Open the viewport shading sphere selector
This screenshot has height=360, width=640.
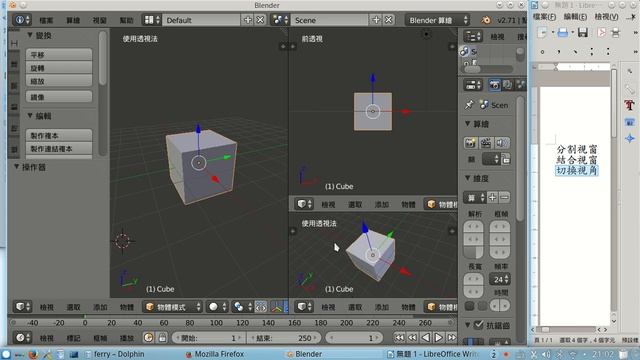217,307
